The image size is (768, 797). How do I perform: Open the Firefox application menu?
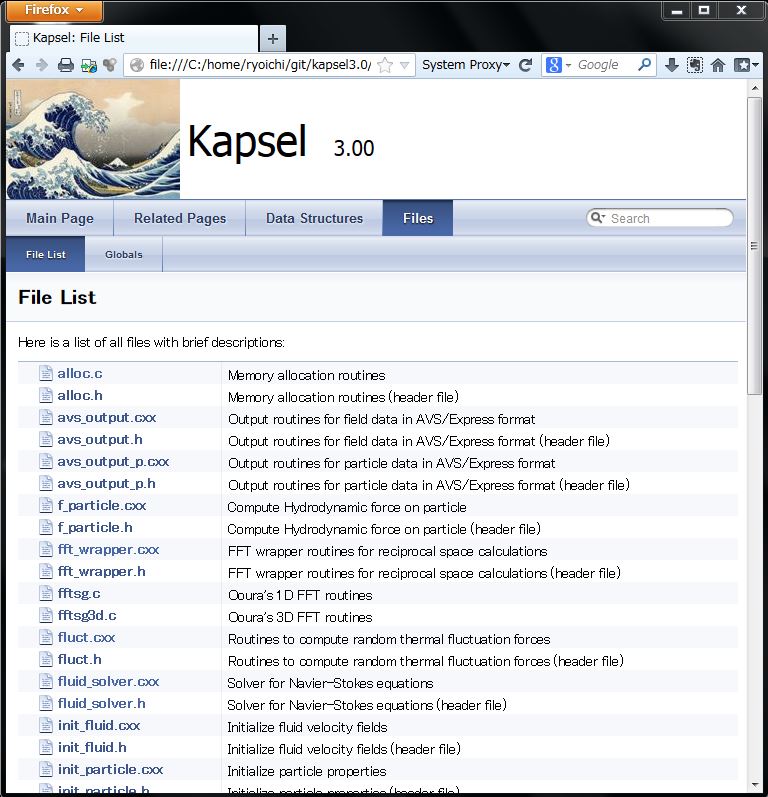pos(52,10)
